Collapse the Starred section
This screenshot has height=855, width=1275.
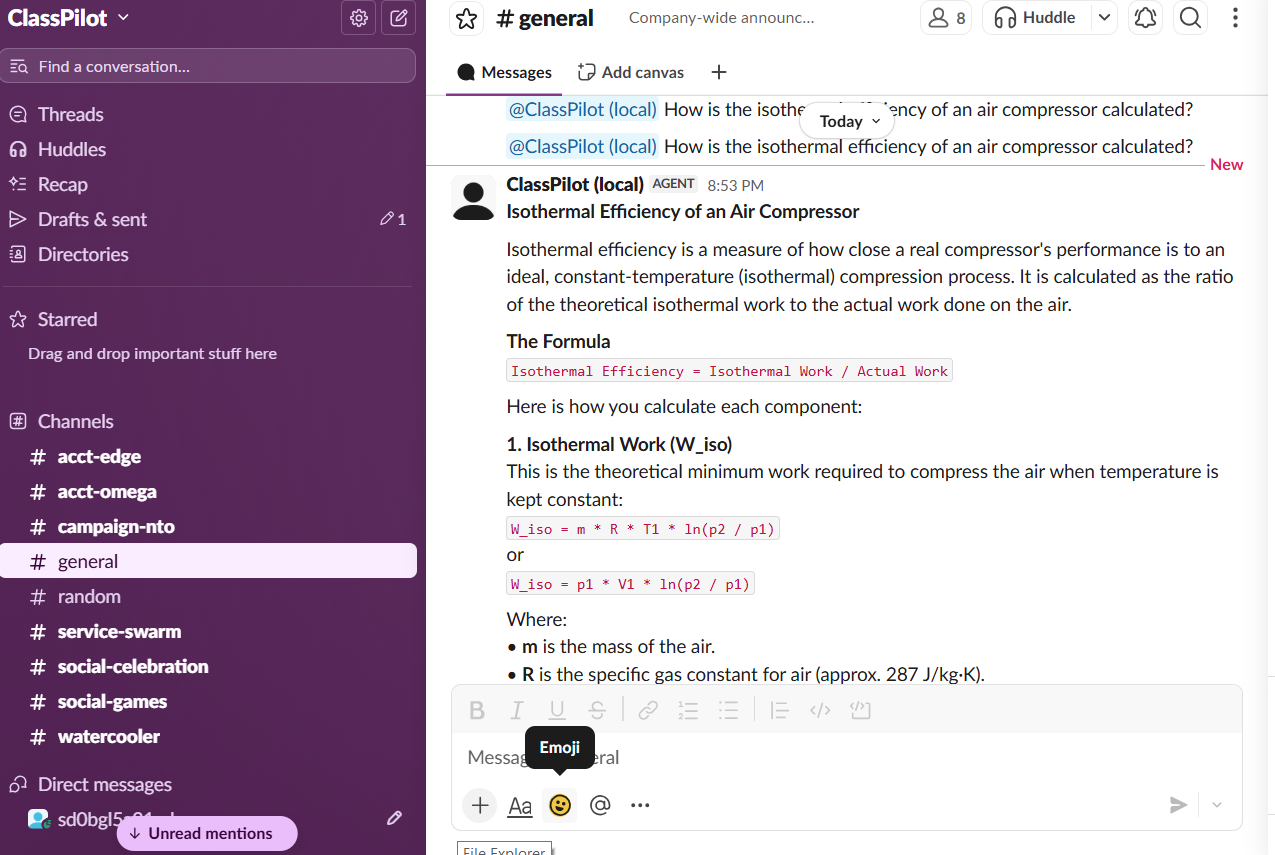pyautogui.click(x=67, y=319)
